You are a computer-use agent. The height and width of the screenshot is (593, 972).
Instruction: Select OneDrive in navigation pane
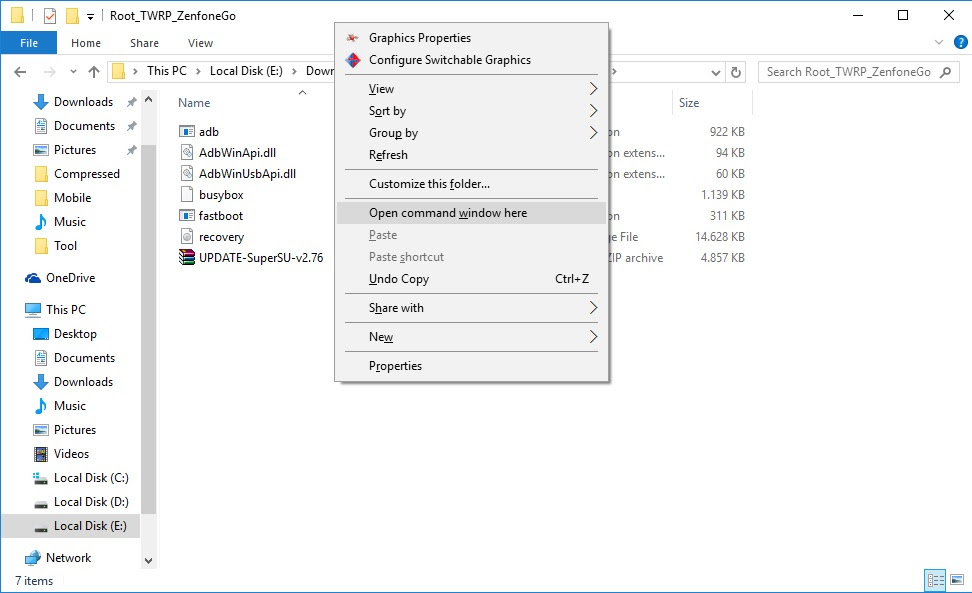[70, 278]
